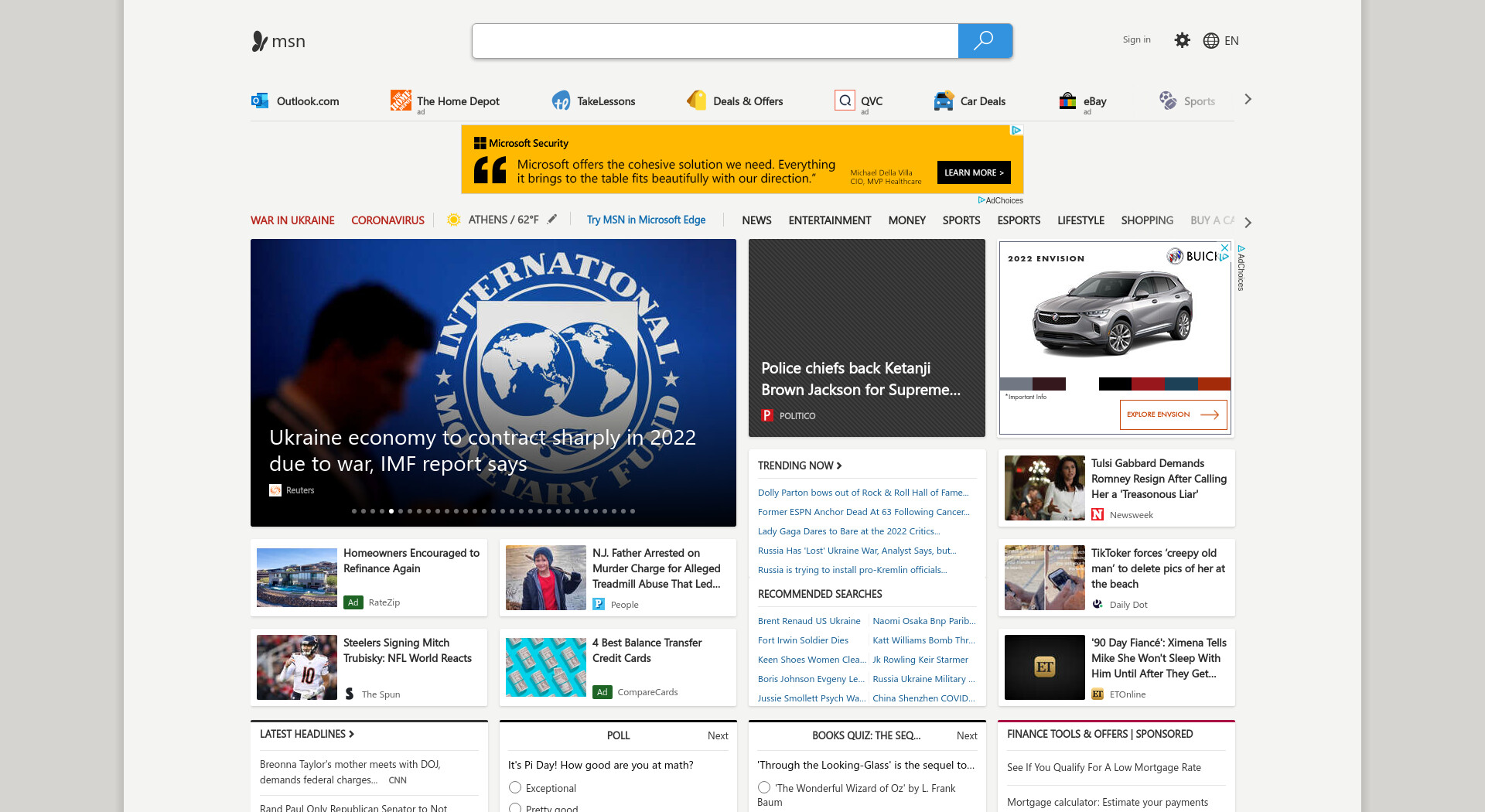Click the Politico source icon

tap(767, 415)
